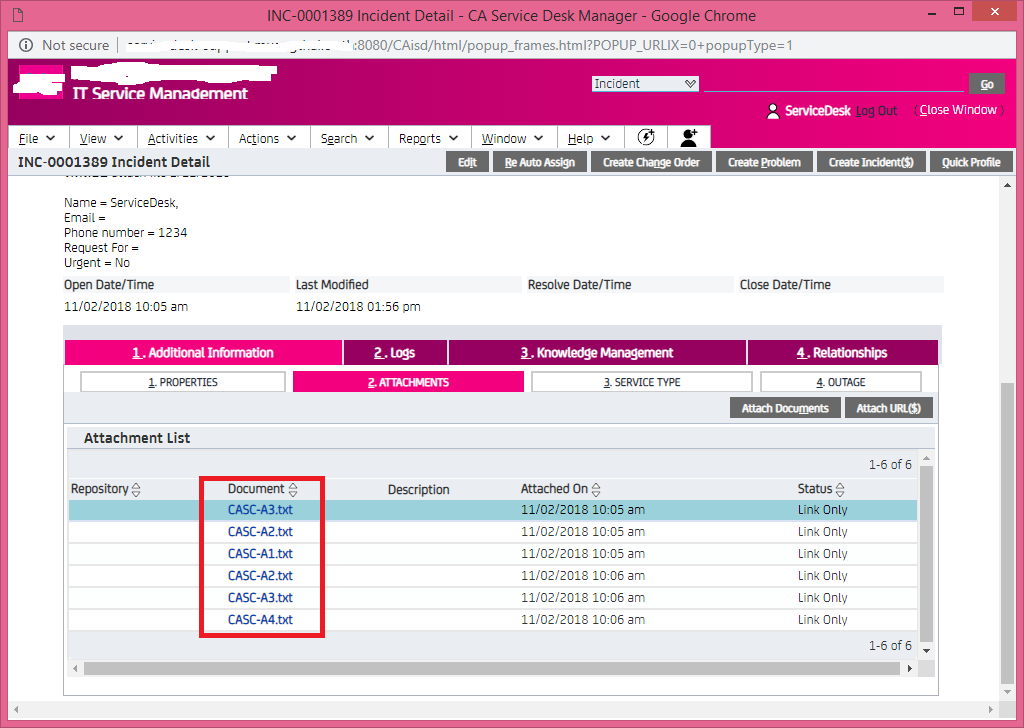
Task: Click Attach Documents button
Action: point(785,408)
